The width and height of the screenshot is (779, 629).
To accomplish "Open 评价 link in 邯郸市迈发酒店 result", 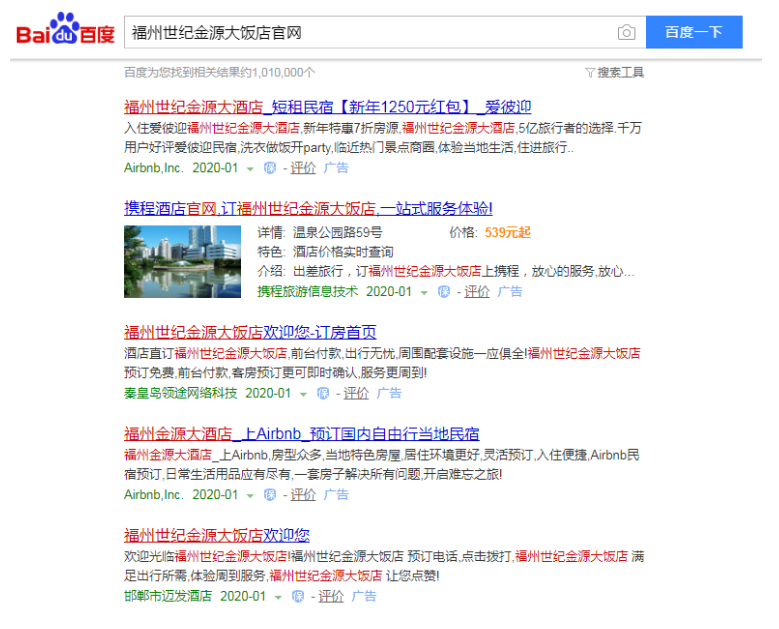I will click(x=331, y=596).
